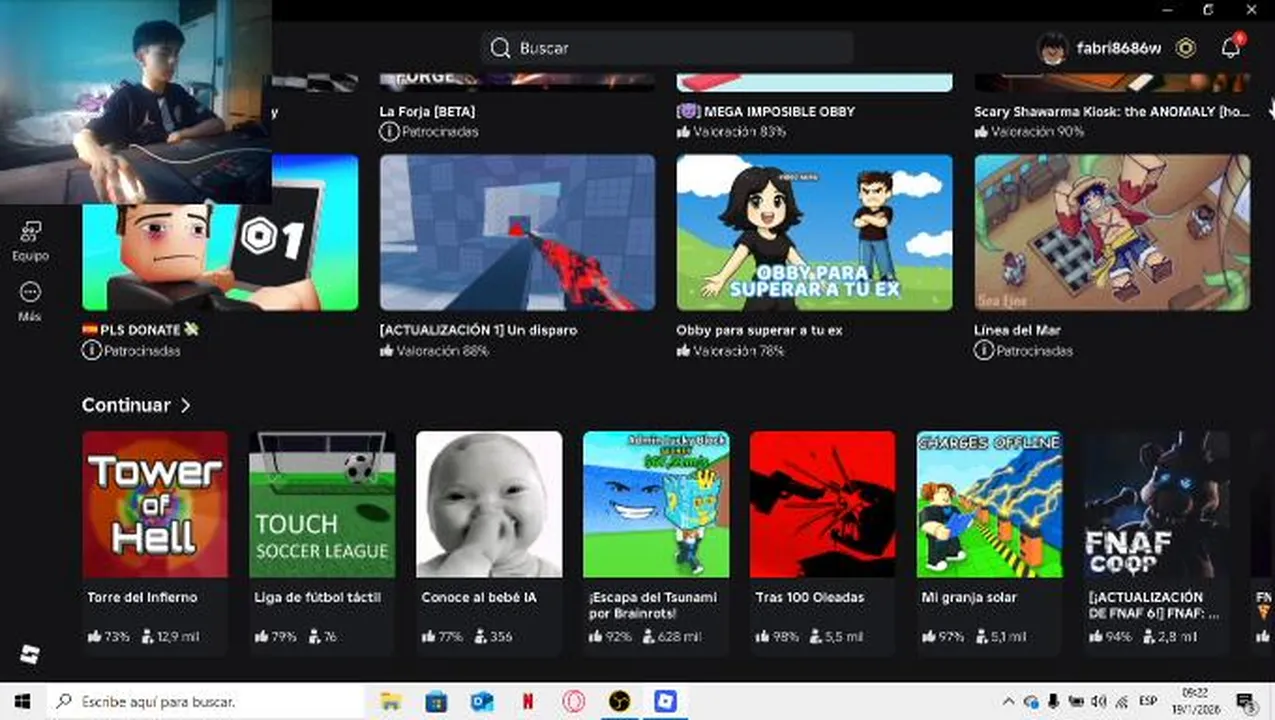Open the taskbar volume icon

(1100, 702)
